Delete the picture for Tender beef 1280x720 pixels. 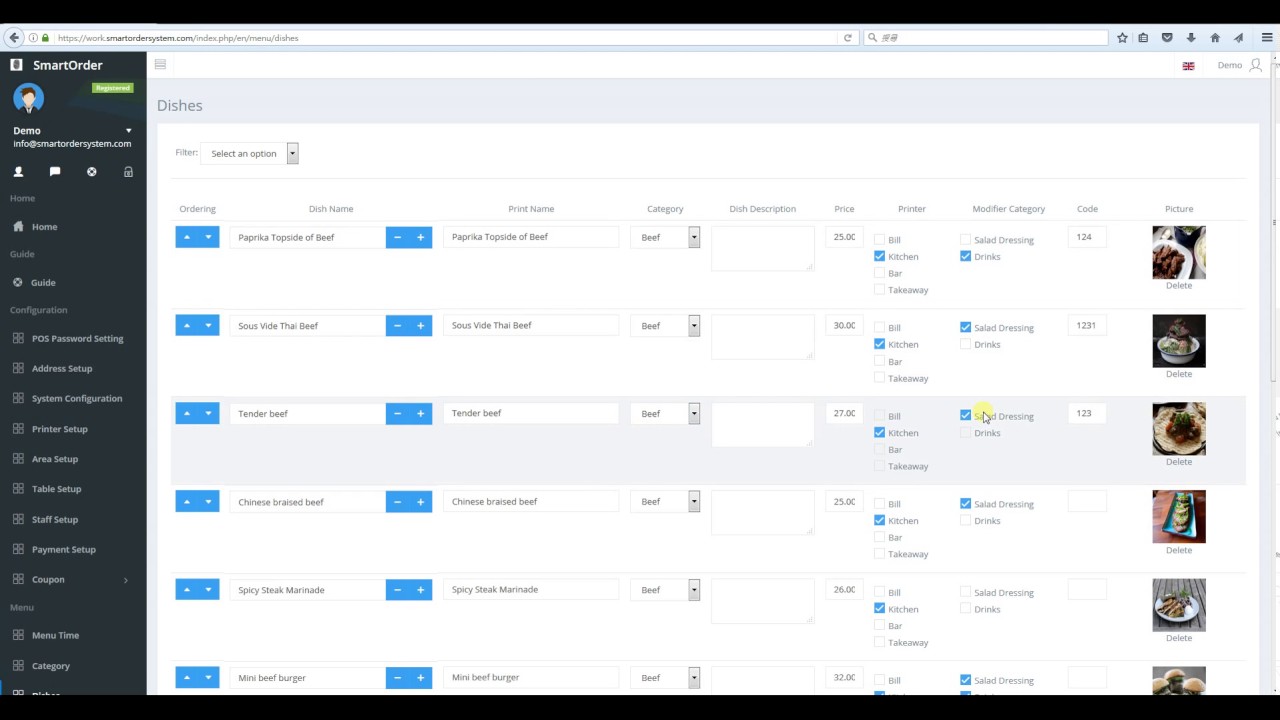tap(1179, 461)
